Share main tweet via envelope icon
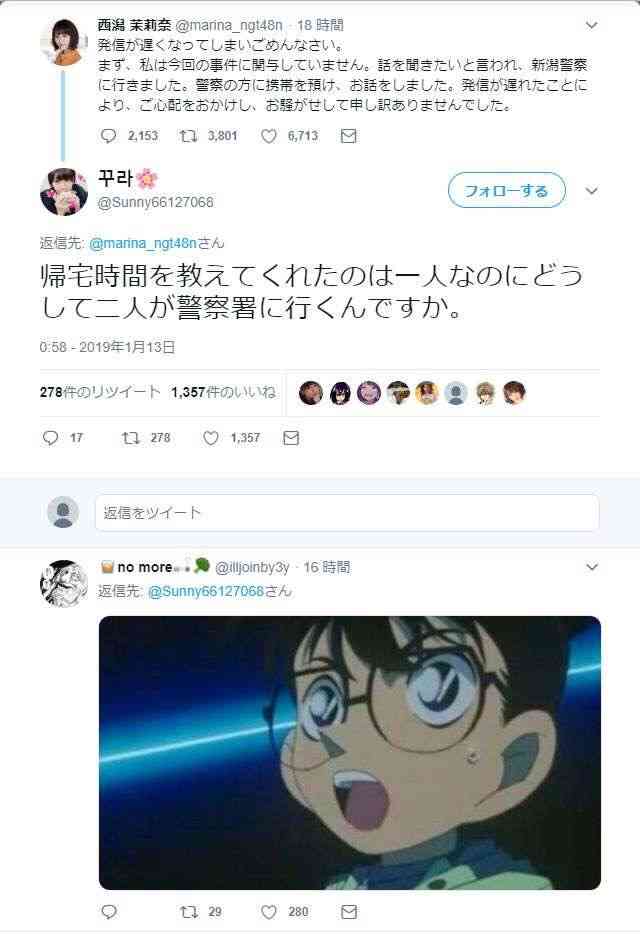 (291, 438)
